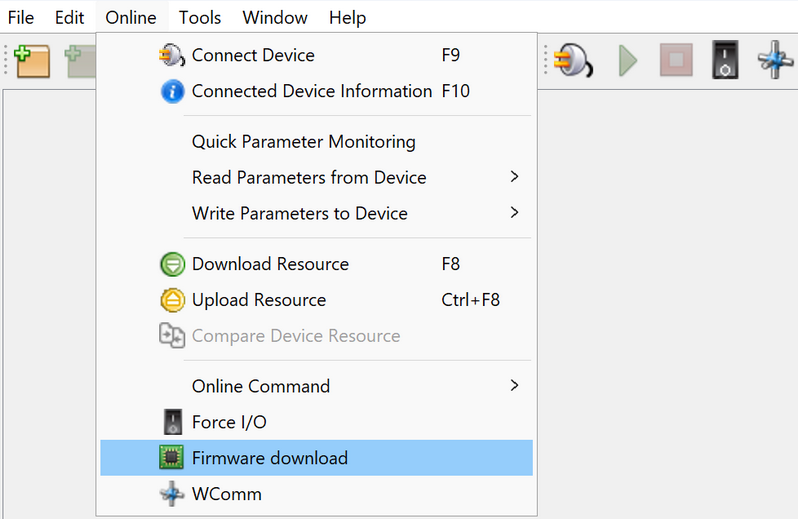
Task: Expand Read Parameters from Device submenu
Action: coord(514,177)
